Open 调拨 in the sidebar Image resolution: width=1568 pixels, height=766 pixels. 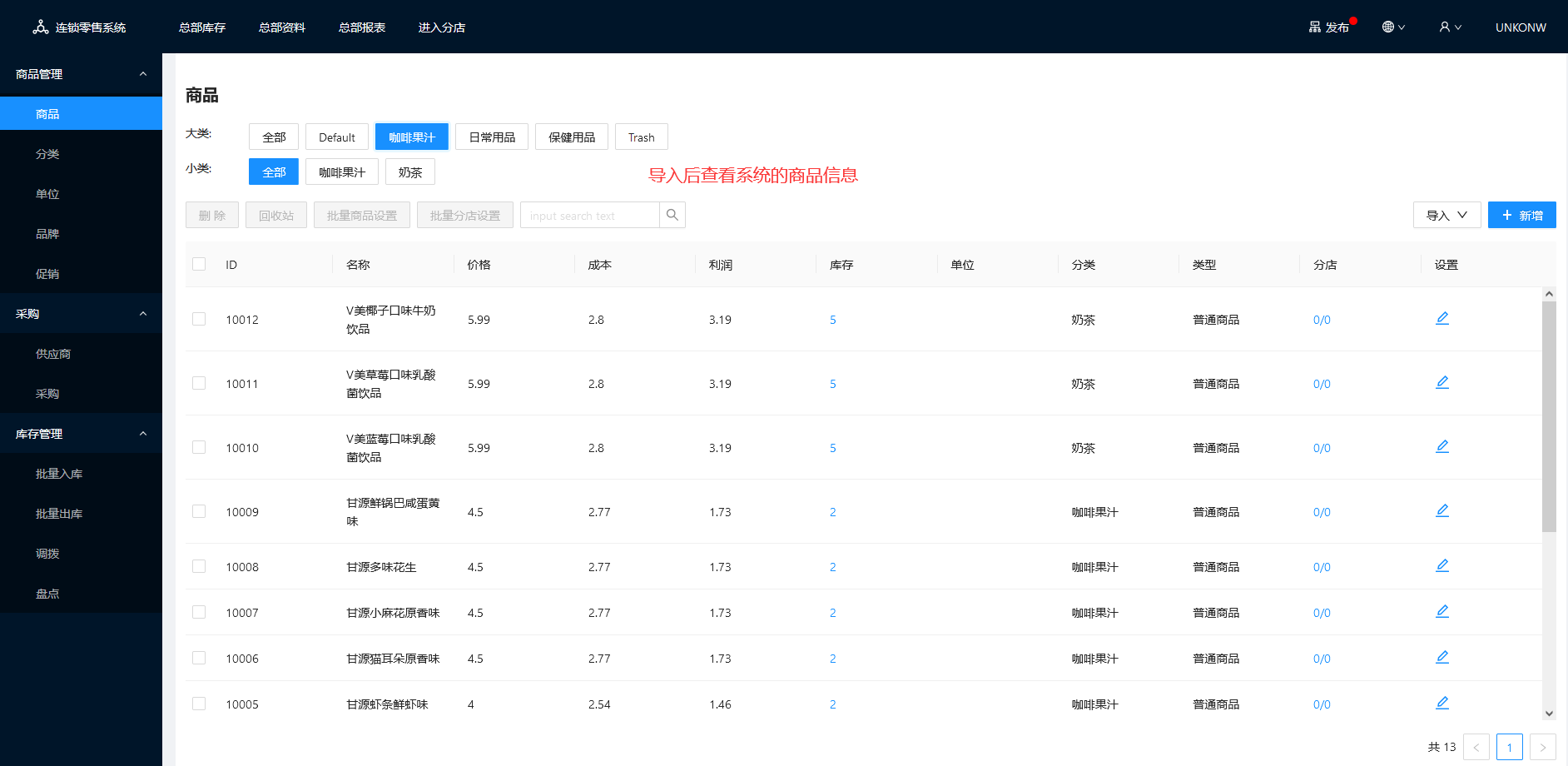click(x=81, y=554)
